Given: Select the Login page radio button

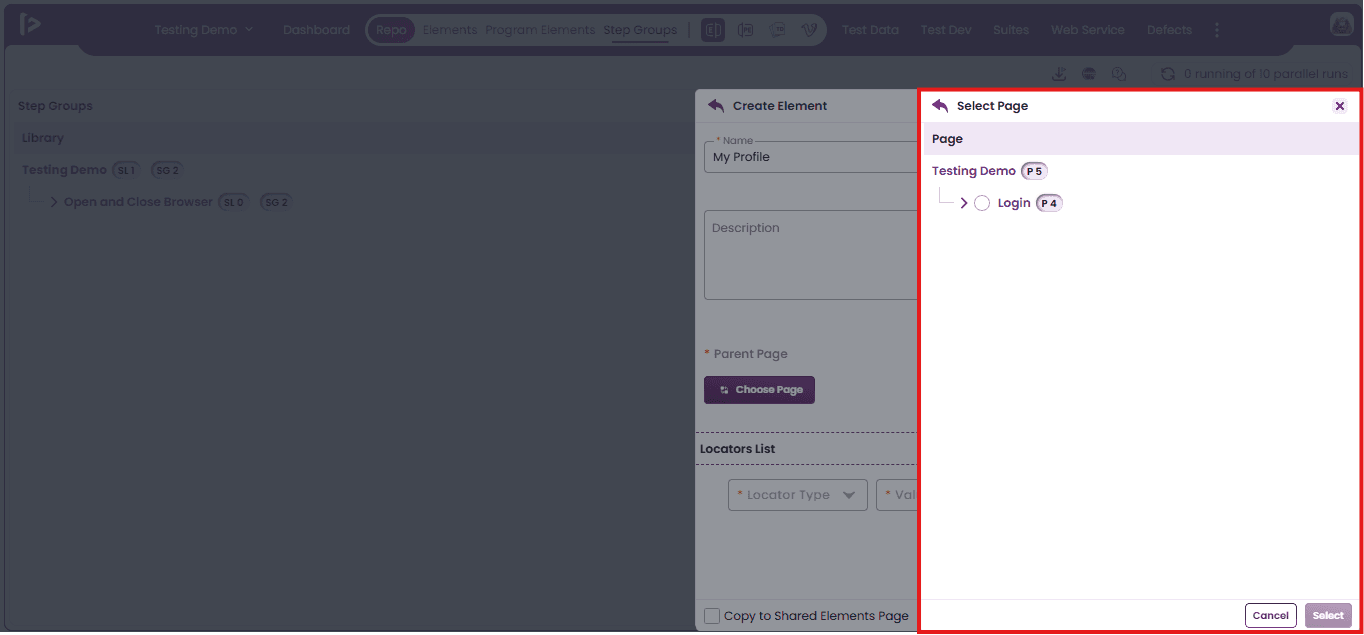Looking at the screenshot, I should click(982, 203).
